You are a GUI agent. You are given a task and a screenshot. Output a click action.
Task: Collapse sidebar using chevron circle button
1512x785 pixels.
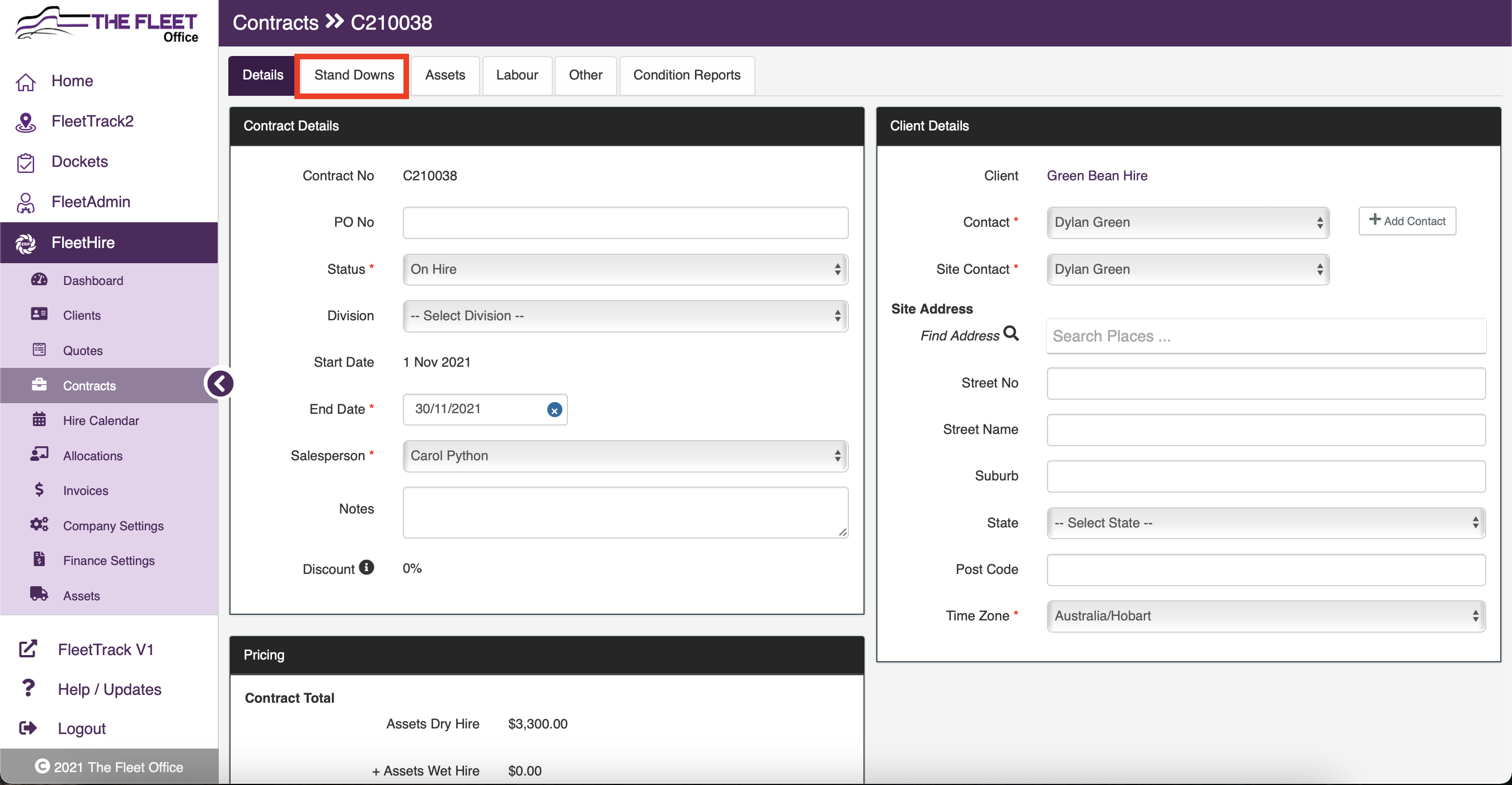tap(220, 384)
